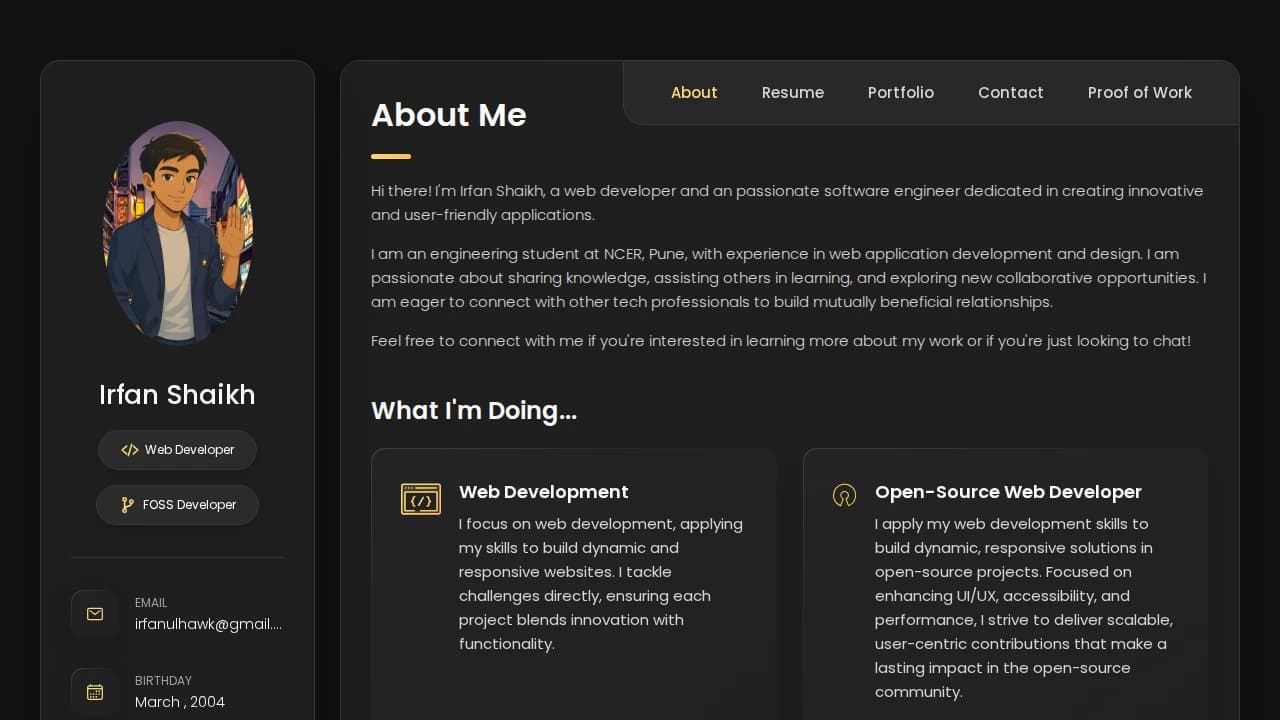This screenshot has height=720, width=1280.
Task: Click the name Irfan Shaikh
Action: pyautogui.click(x=177, y=395)
